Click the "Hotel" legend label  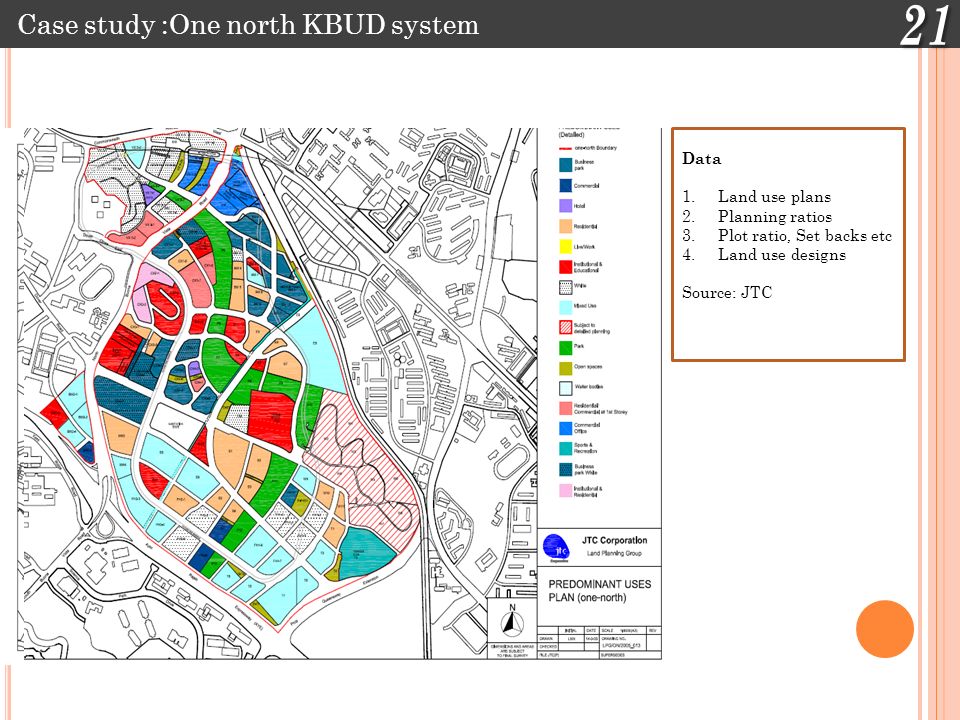(580, 206)
